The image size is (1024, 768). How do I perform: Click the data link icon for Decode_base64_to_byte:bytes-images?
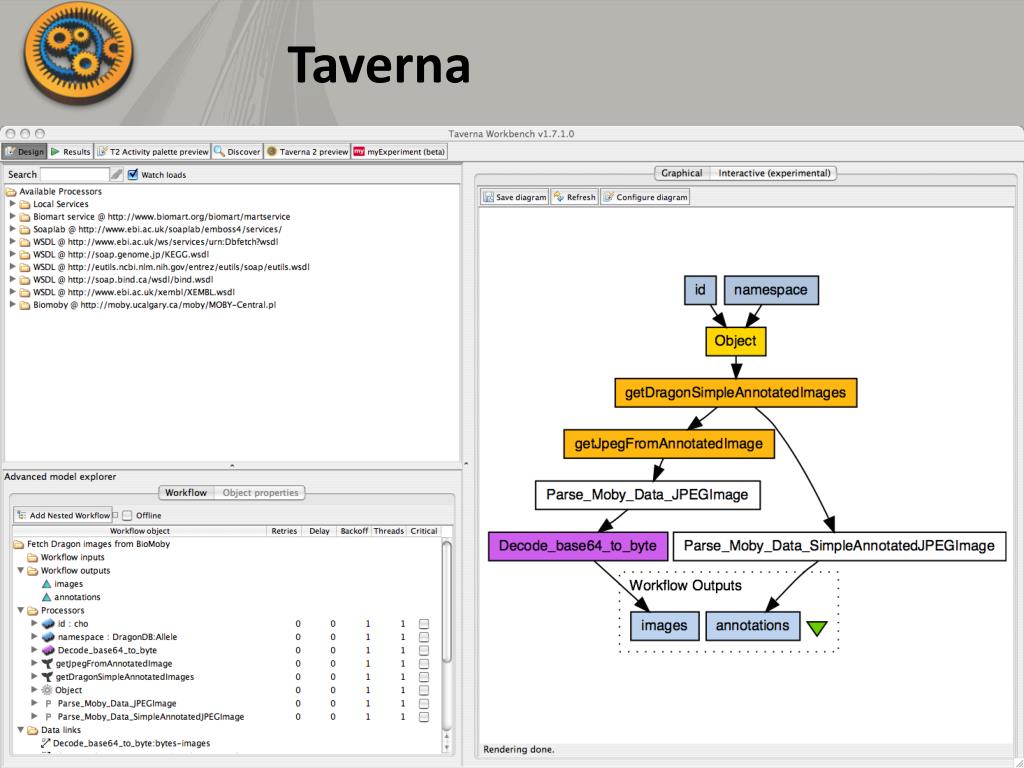[x=46, y=743]
